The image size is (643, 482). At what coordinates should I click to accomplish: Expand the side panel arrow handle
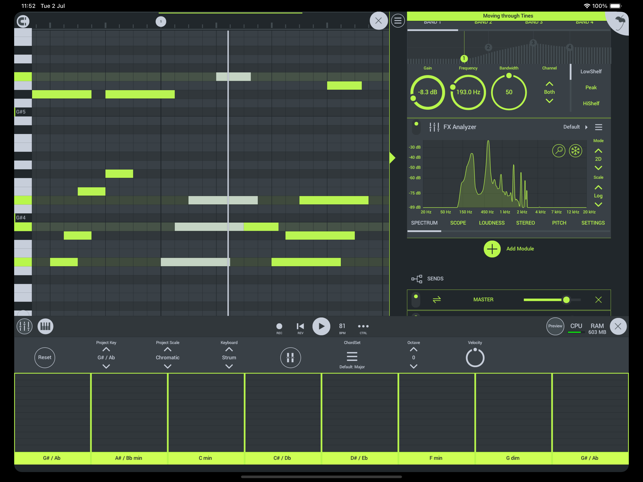392,158
